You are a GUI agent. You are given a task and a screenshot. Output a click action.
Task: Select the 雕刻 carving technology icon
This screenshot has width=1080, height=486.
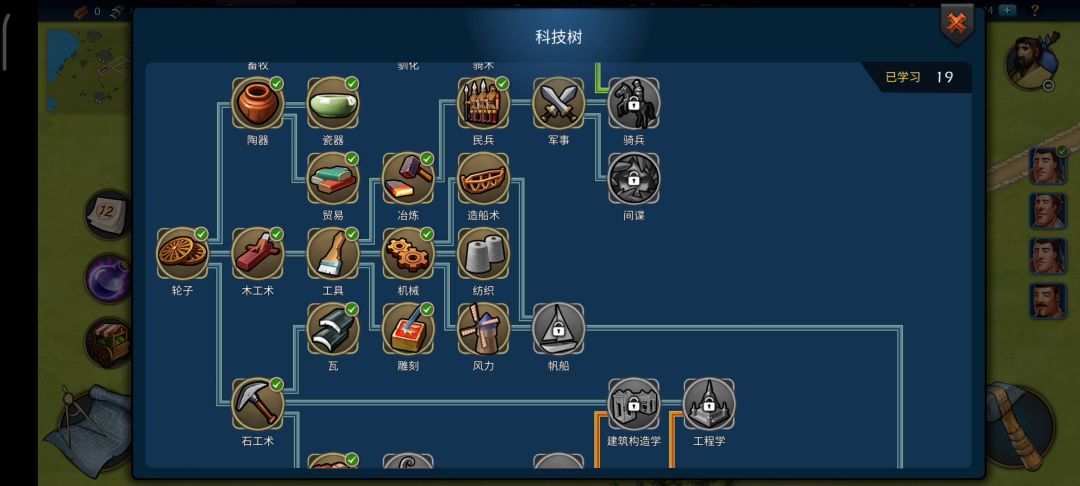click(x=408, y=329)
